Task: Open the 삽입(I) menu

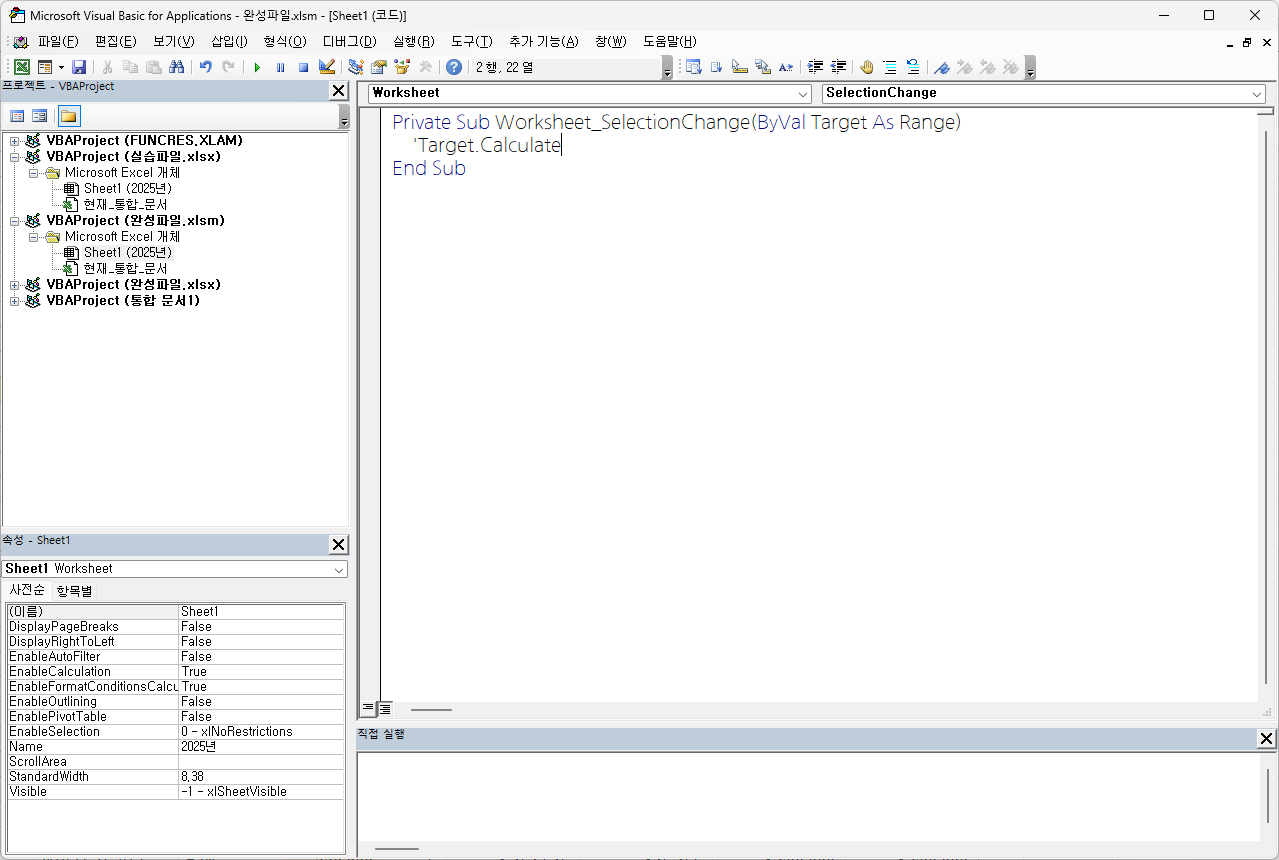Action: click(x=229, y=41)
